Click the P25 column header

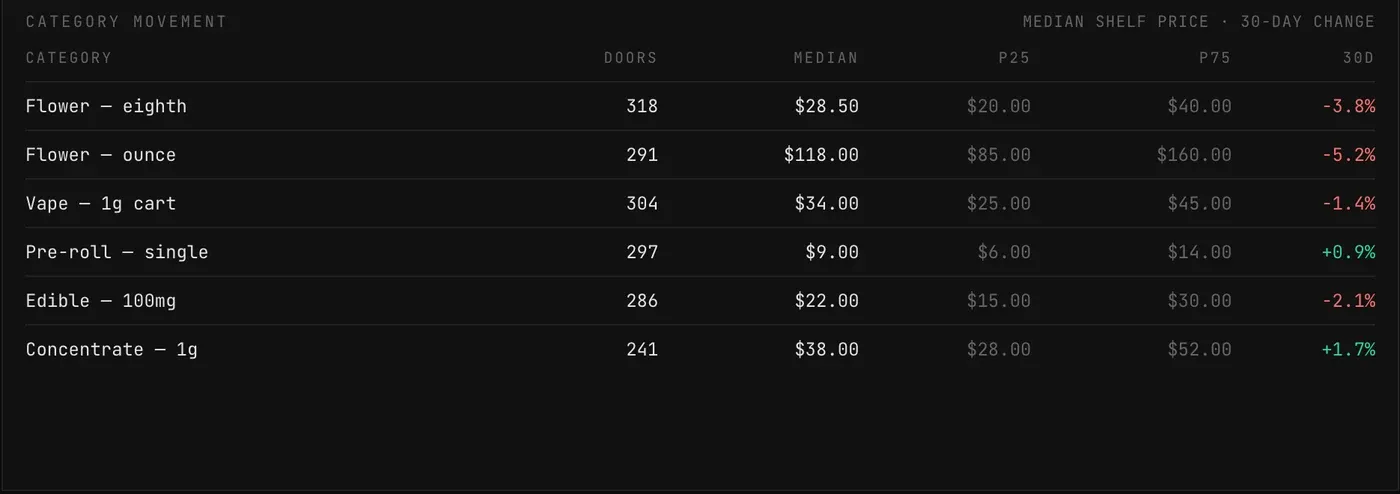pos(1014,58)
